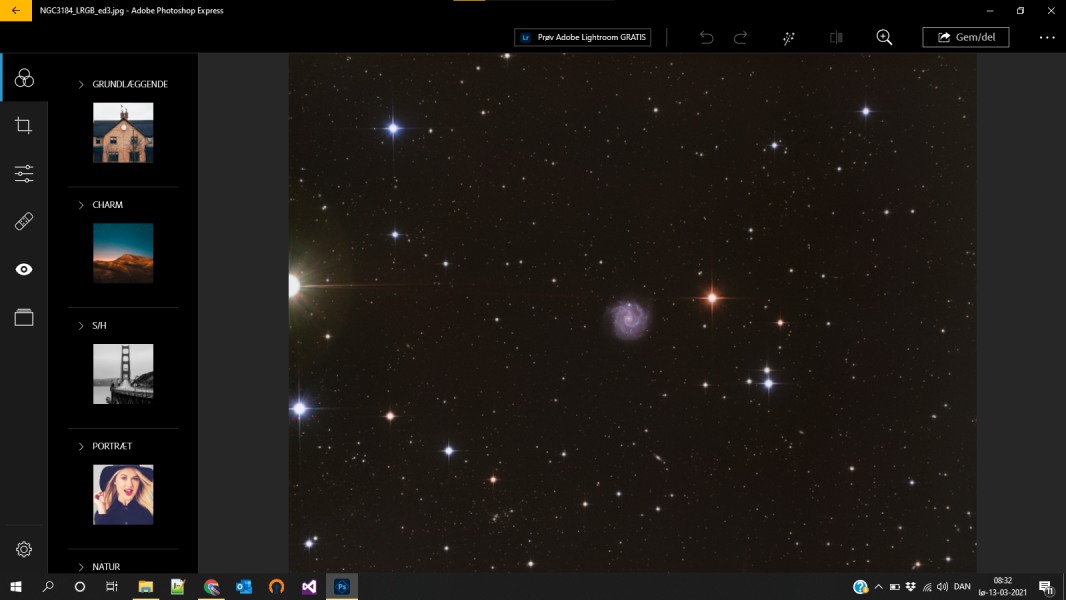Change the DAN keyboard language

(x=962, y=586)
